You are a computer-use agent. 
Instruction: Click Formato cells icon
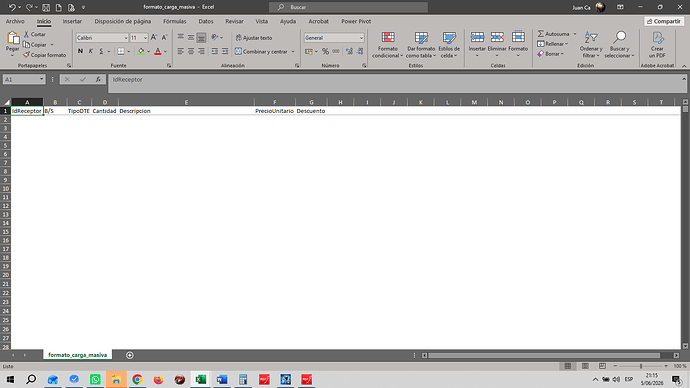coord(518,37)
